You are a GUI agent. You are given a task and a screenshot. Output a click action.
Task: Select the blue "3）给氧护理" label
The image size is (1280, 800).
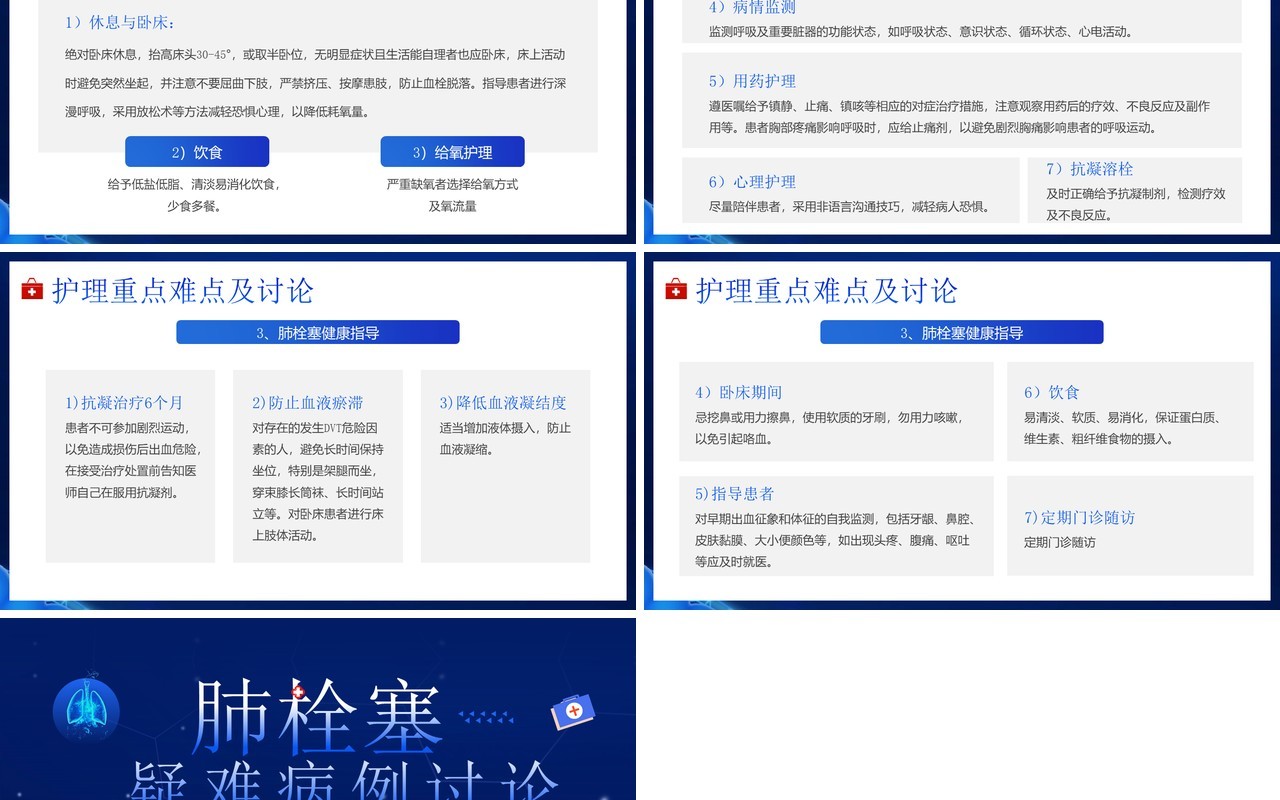coord(453,152)
